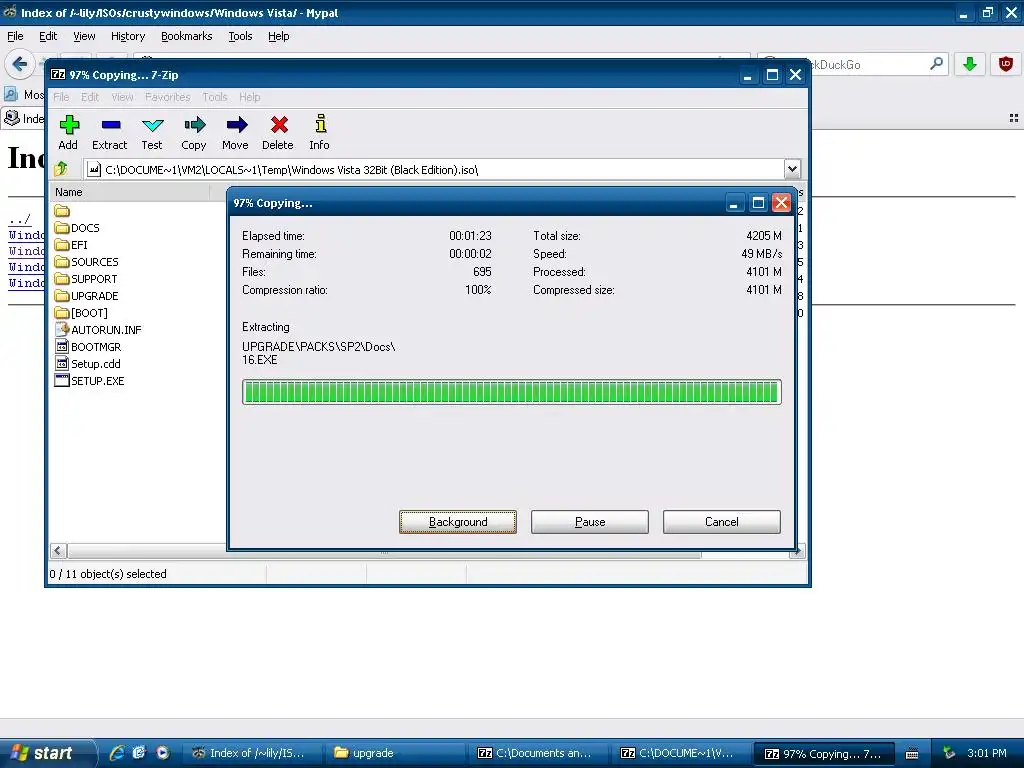Launch the media player quick launch icon
Screen dimensions: 1024x768
click(x=162, y=753)
